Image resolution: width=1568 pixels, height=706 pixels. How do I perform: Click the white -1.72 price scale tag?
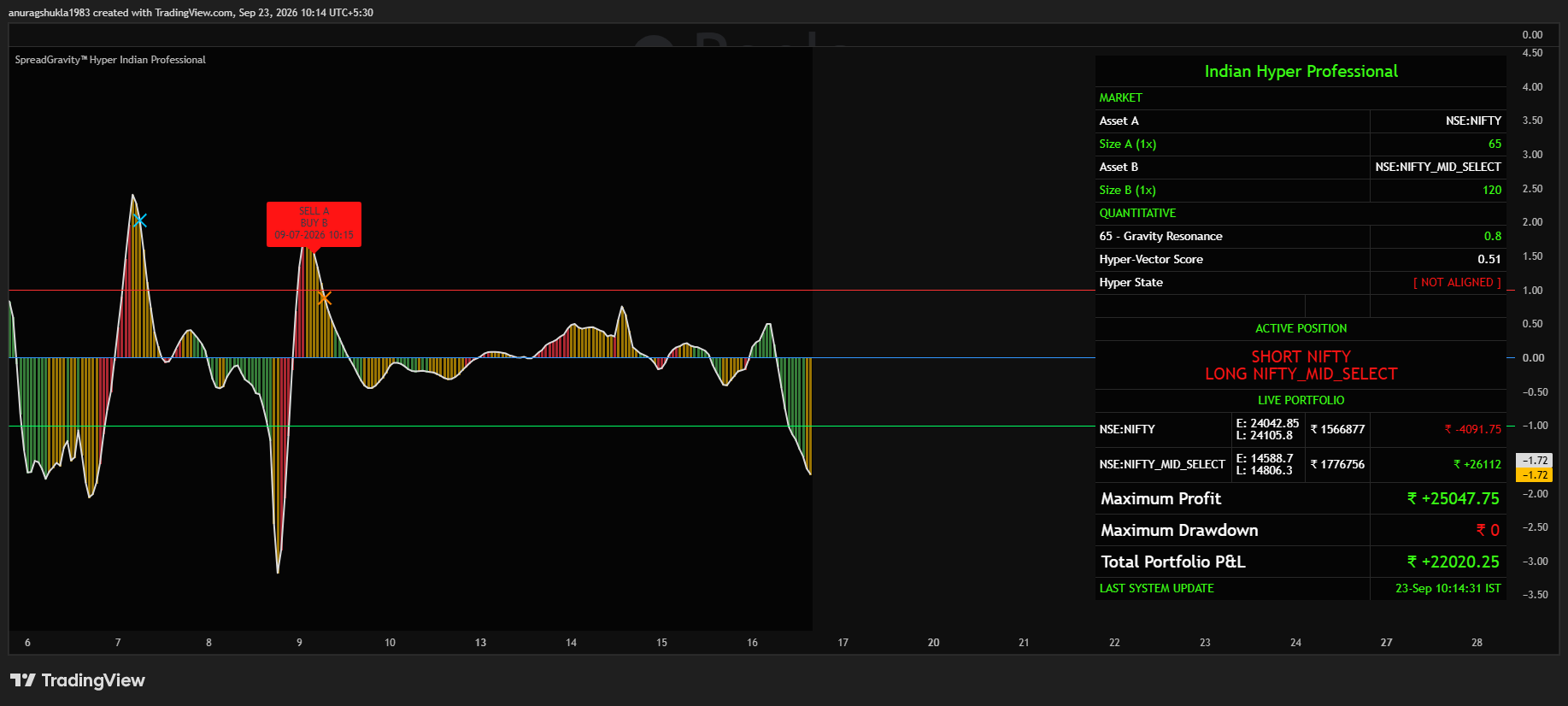1535,461
